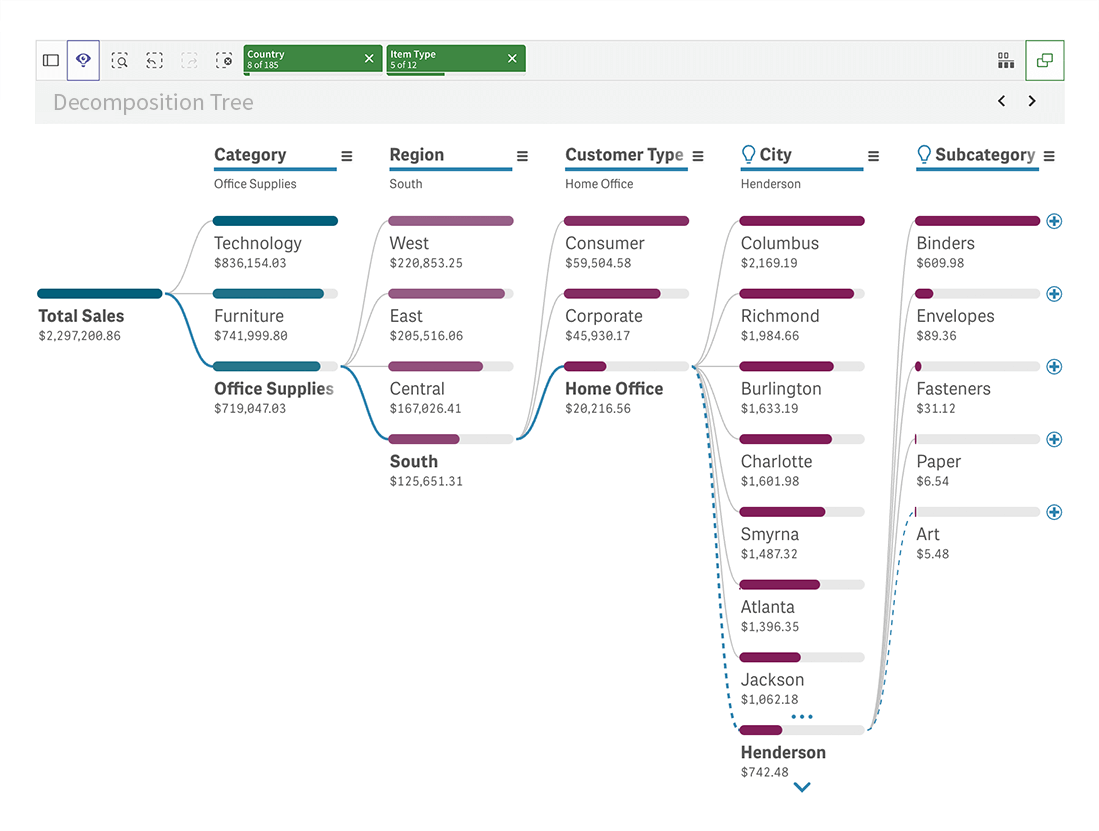Expand more cities below Henderson
1099x831 pixels.
pyautogui.click(x=802, y=787)
